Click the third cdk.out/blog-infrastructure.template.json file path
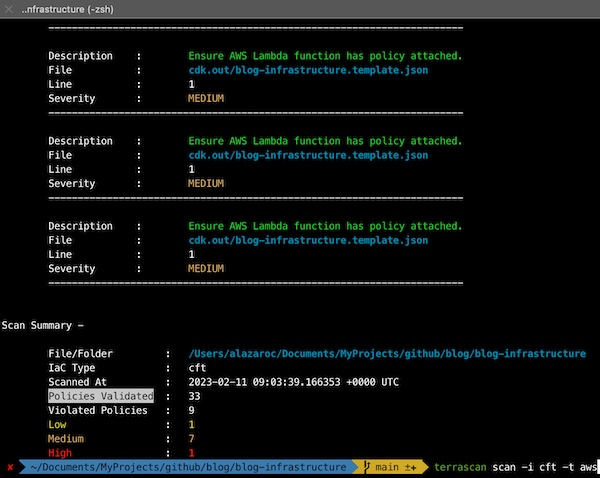This screenshot has width=600, height=478. click(308, 240)
